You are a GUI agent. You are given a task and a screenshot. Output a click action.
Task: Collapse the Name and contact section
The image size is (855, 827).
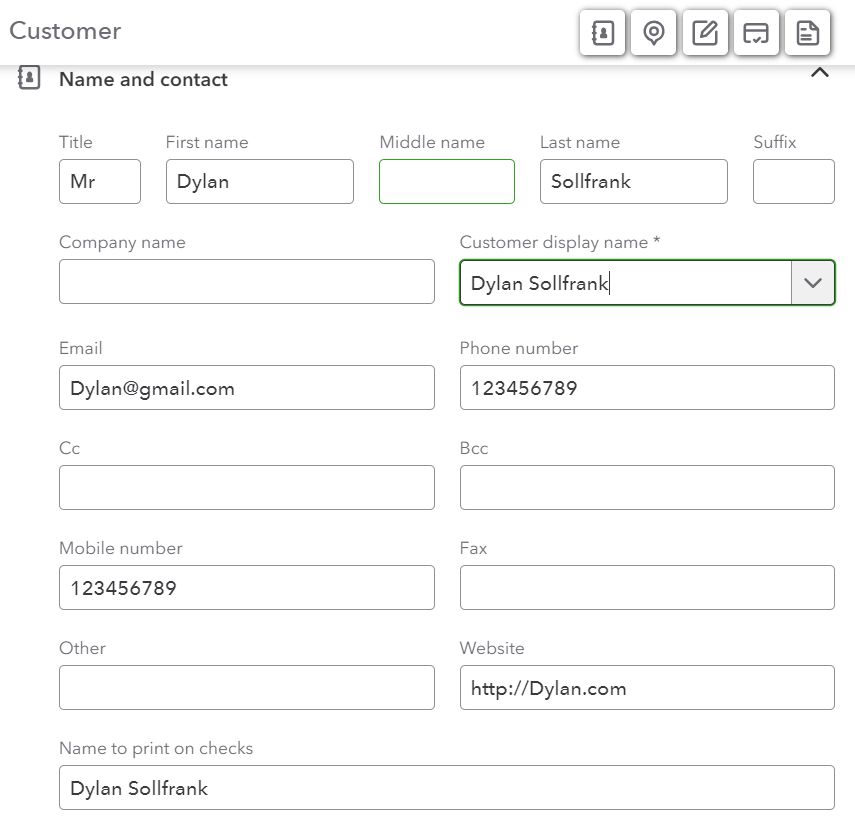pyautogui.click(x=820, y=73)
